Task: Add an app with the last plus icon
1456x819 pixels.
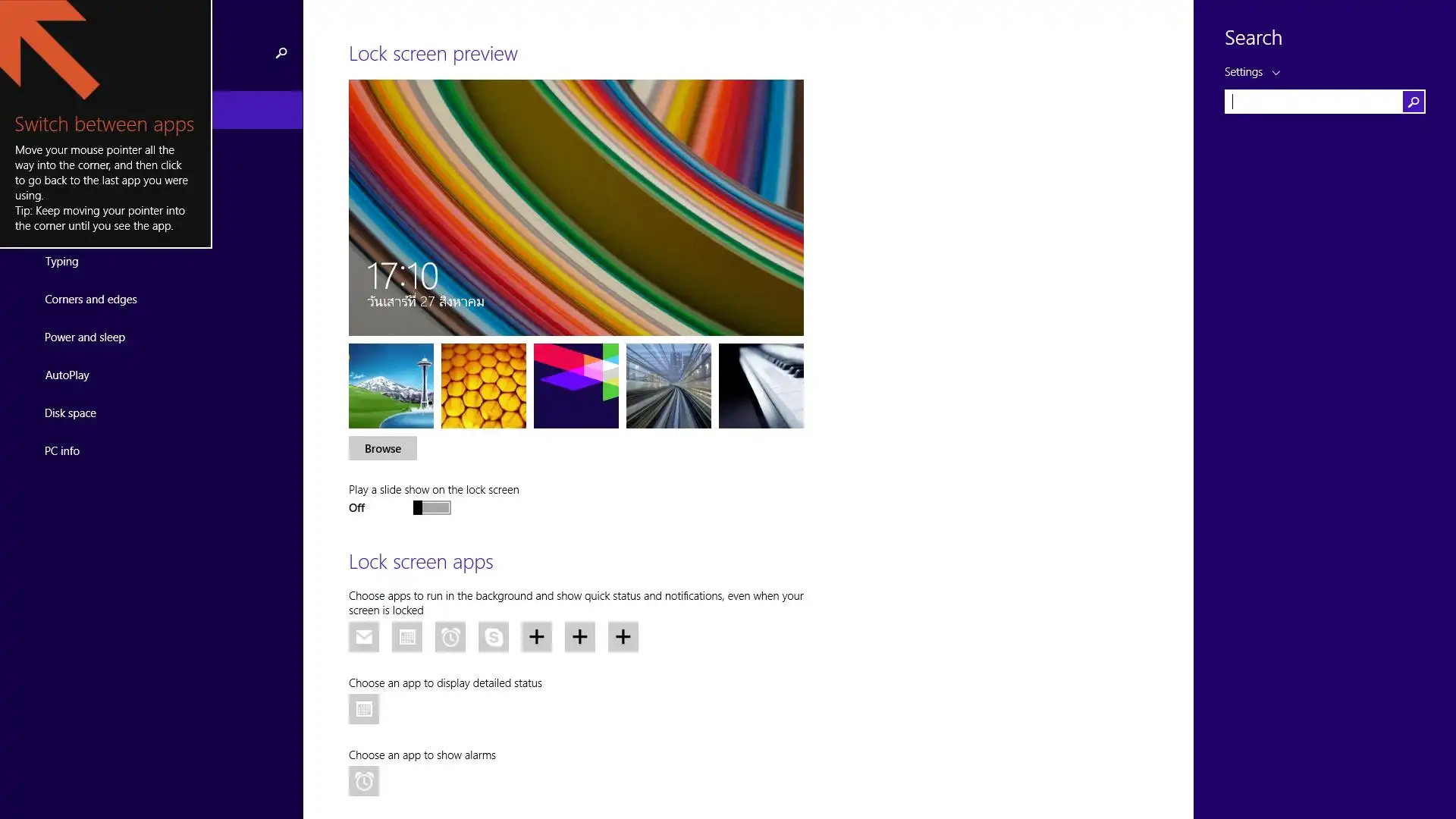Action: pyautogui.click(x=623, y=637)
